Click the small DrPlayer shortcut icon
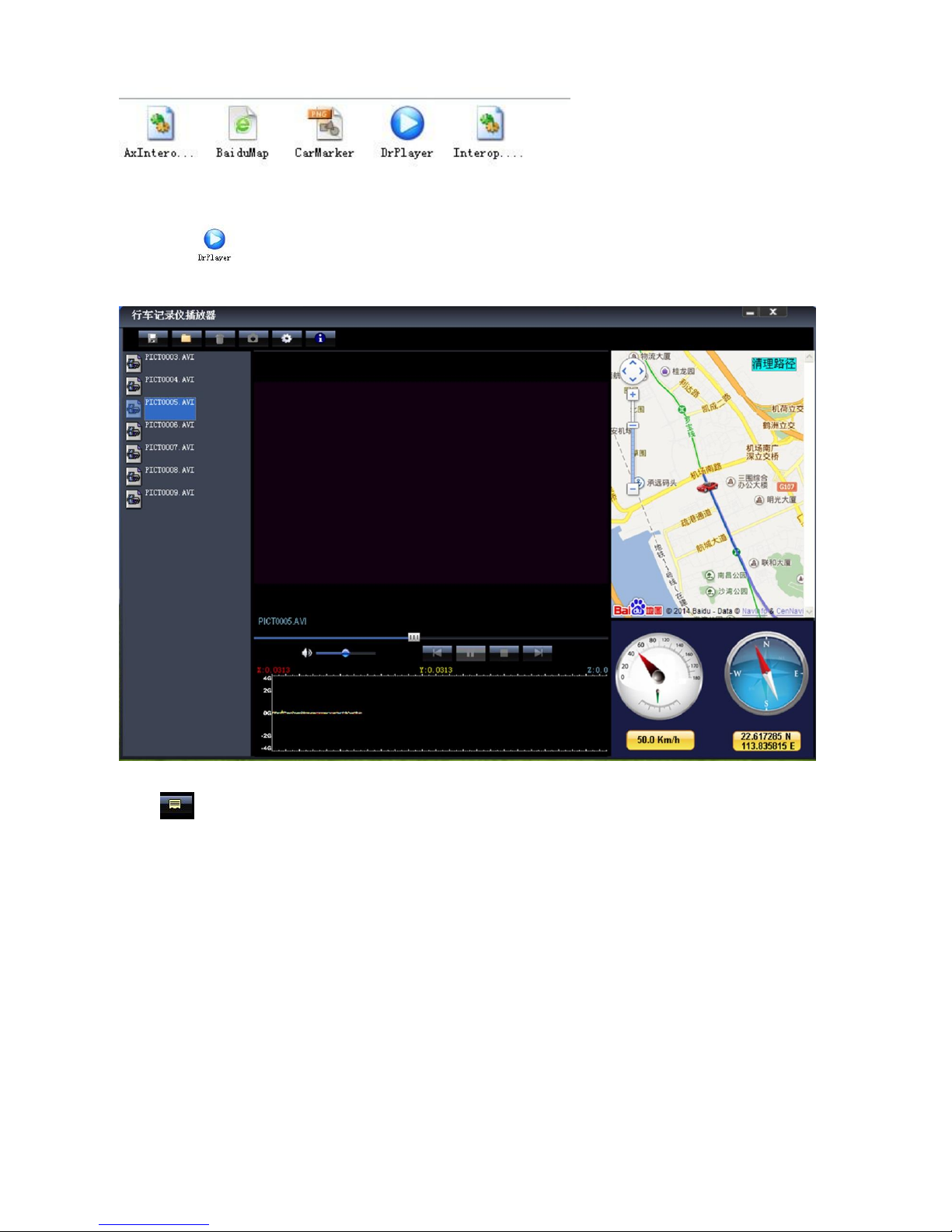The height and width of the screenshot is (1232, 952). tap(214, 239)
